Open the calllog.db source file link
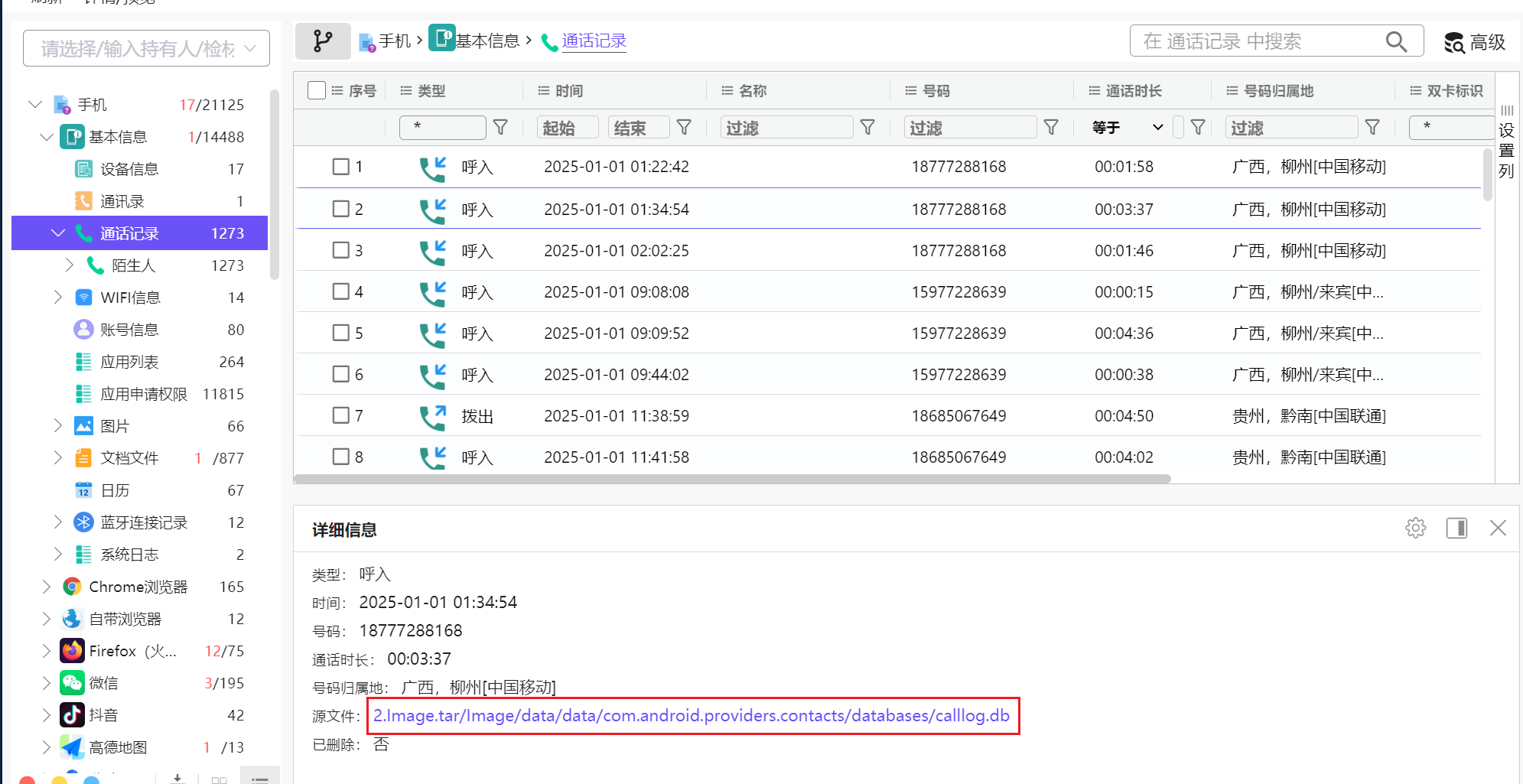The image size is (1523, 784). [x=691, y=716]
